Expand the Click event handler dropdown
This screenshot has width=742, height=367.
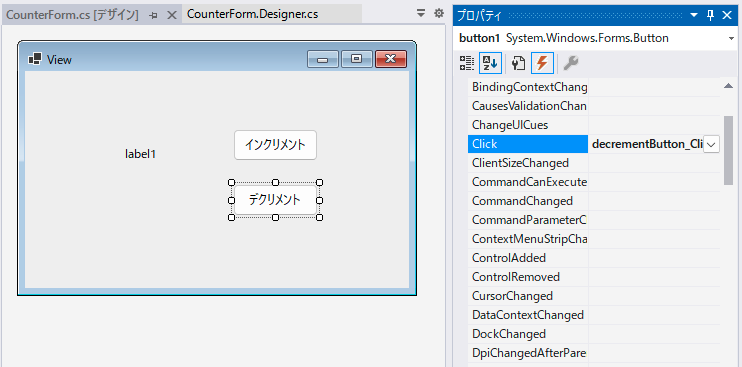coord(712,145)
